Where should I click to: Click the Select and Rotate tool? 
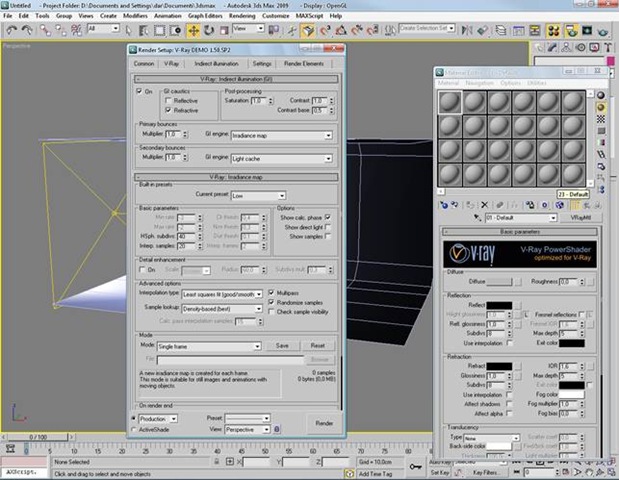point(208,30)
